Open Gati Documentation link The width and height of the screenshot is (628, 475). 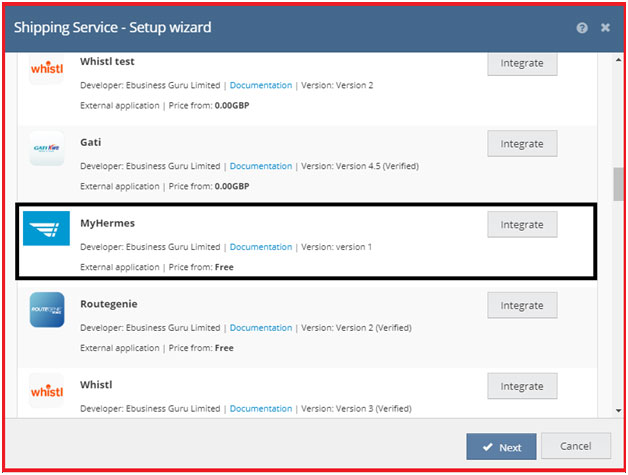coord(261,166)
